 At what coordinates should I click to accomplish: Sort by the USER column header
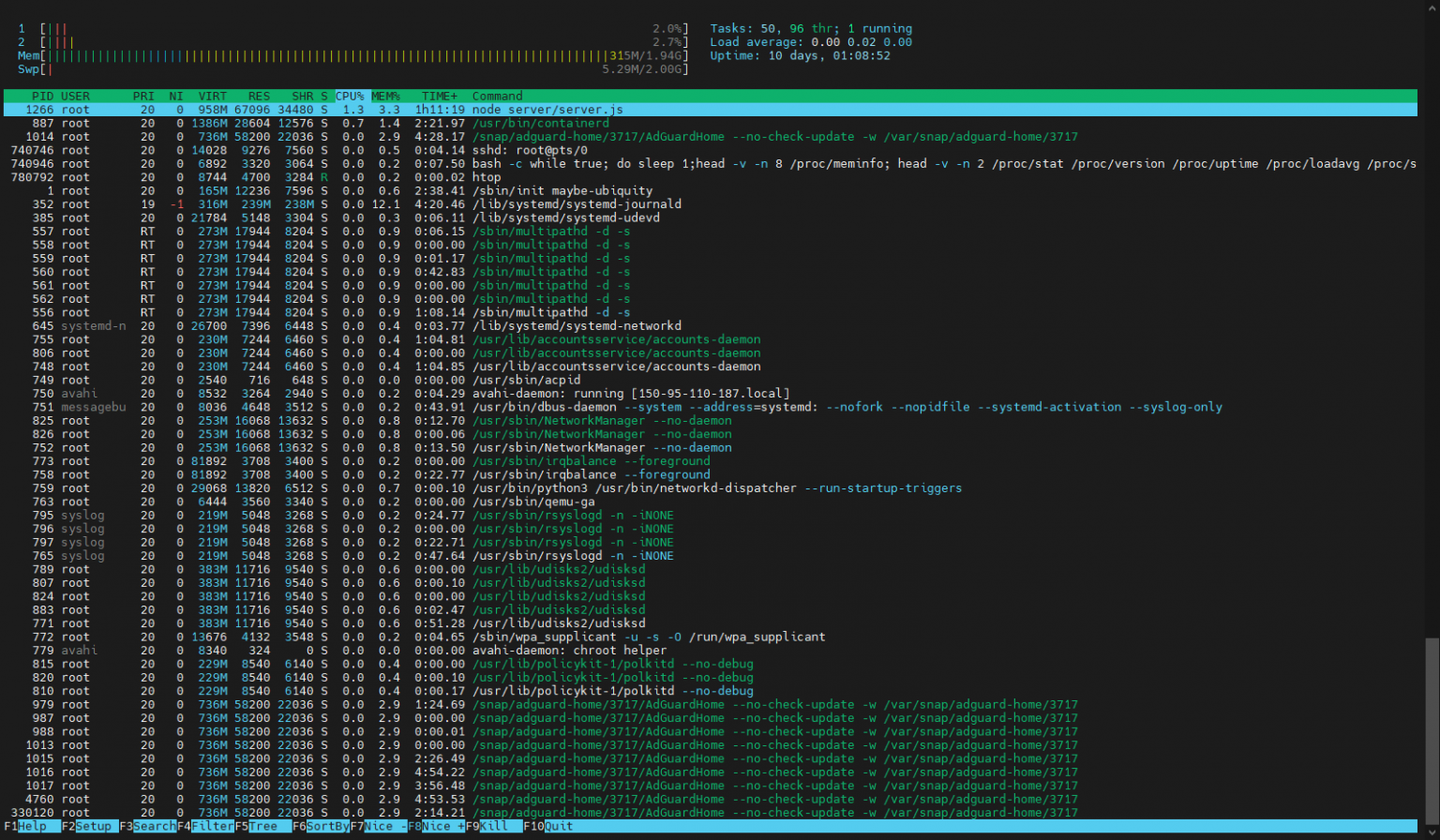[76, 96]
